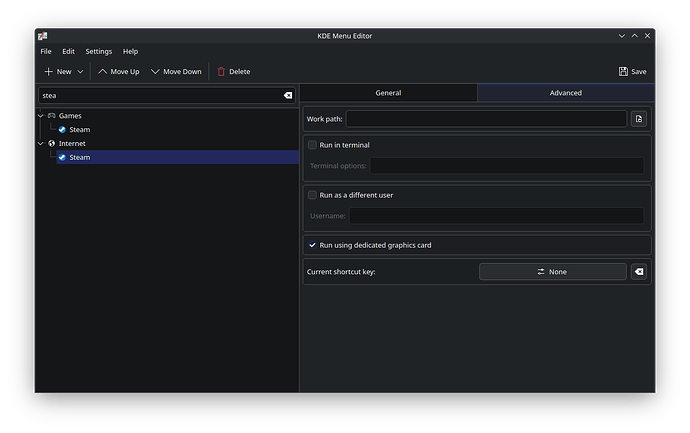Switch to the General tab
This screenshot has height=433, width=690.
pyautogui.click(x=388, y=93)
